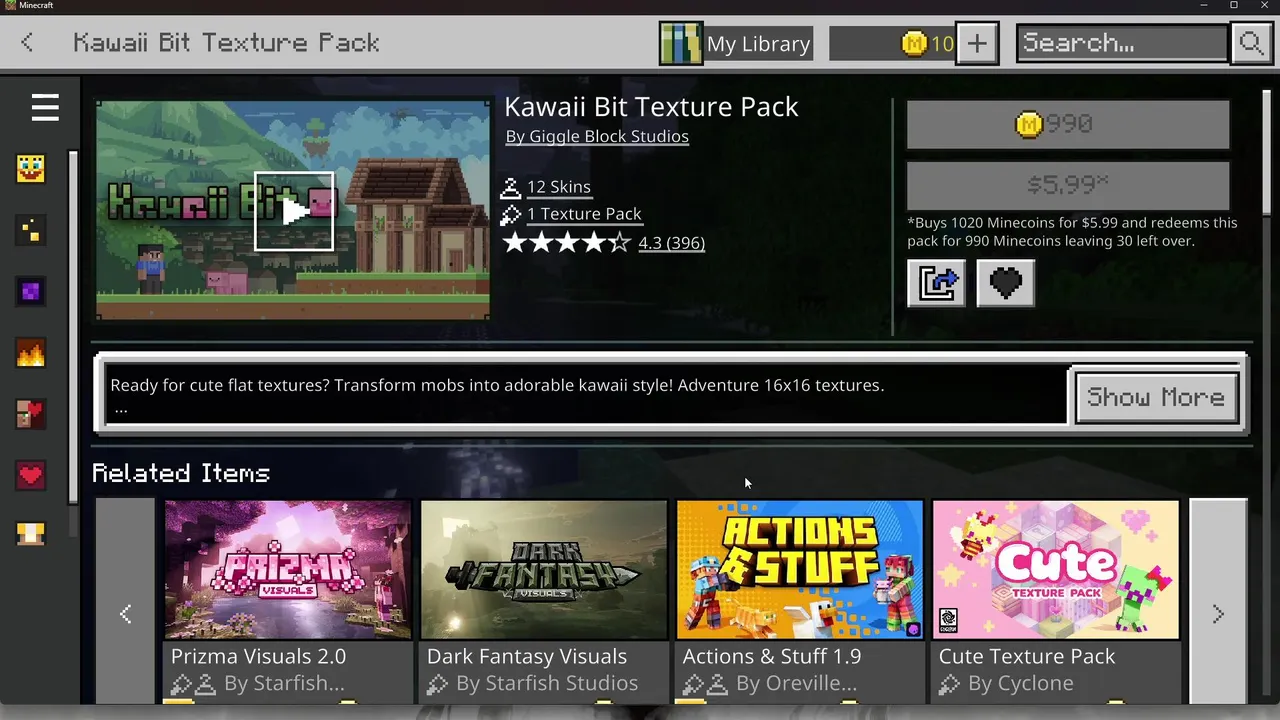The image size is (1280, 720).
Task: Show next related items with right arrow
Action: click(x=1218, y=614)
